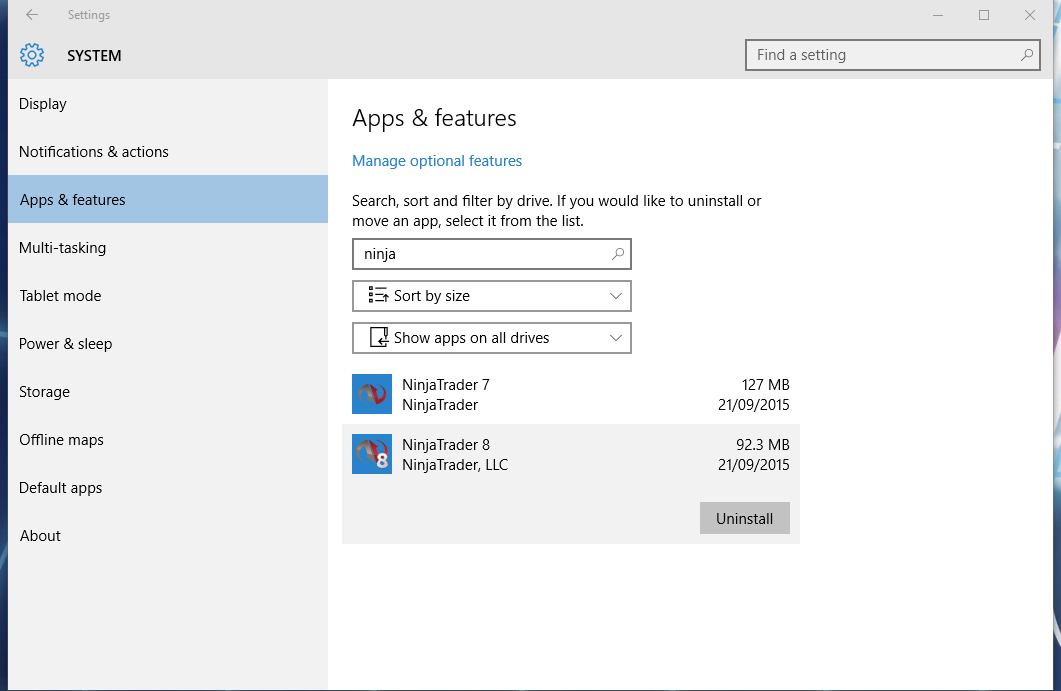1061x691 pixels.
Task: Click the sort icon beside Sort by size
Action: (378, 296)
